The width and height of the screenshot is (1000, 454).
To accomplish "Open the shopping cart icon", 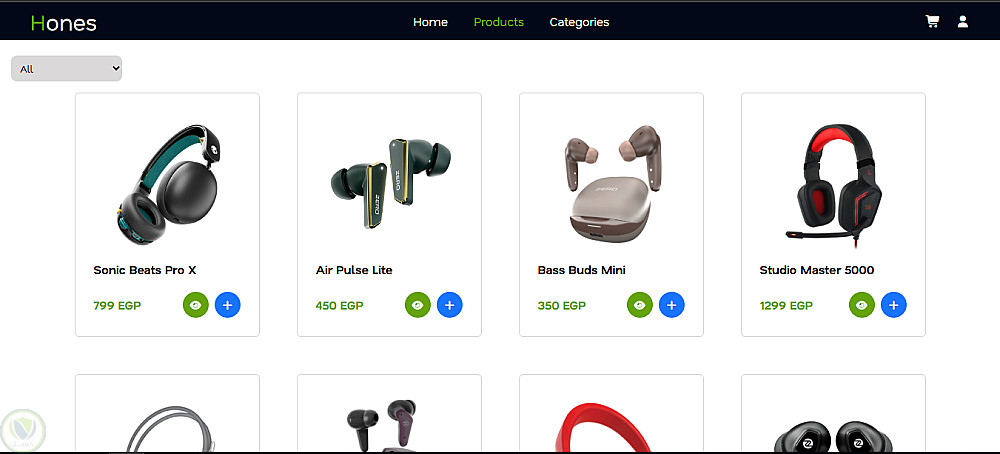I will (x=932, y=22).
